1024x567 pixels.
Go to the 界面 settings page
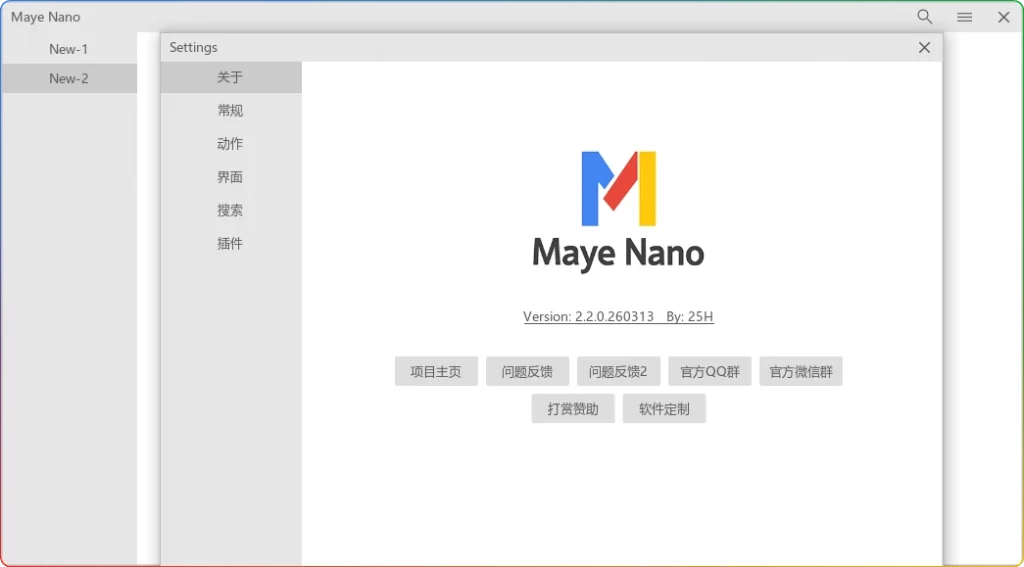[x=231, y=177]
